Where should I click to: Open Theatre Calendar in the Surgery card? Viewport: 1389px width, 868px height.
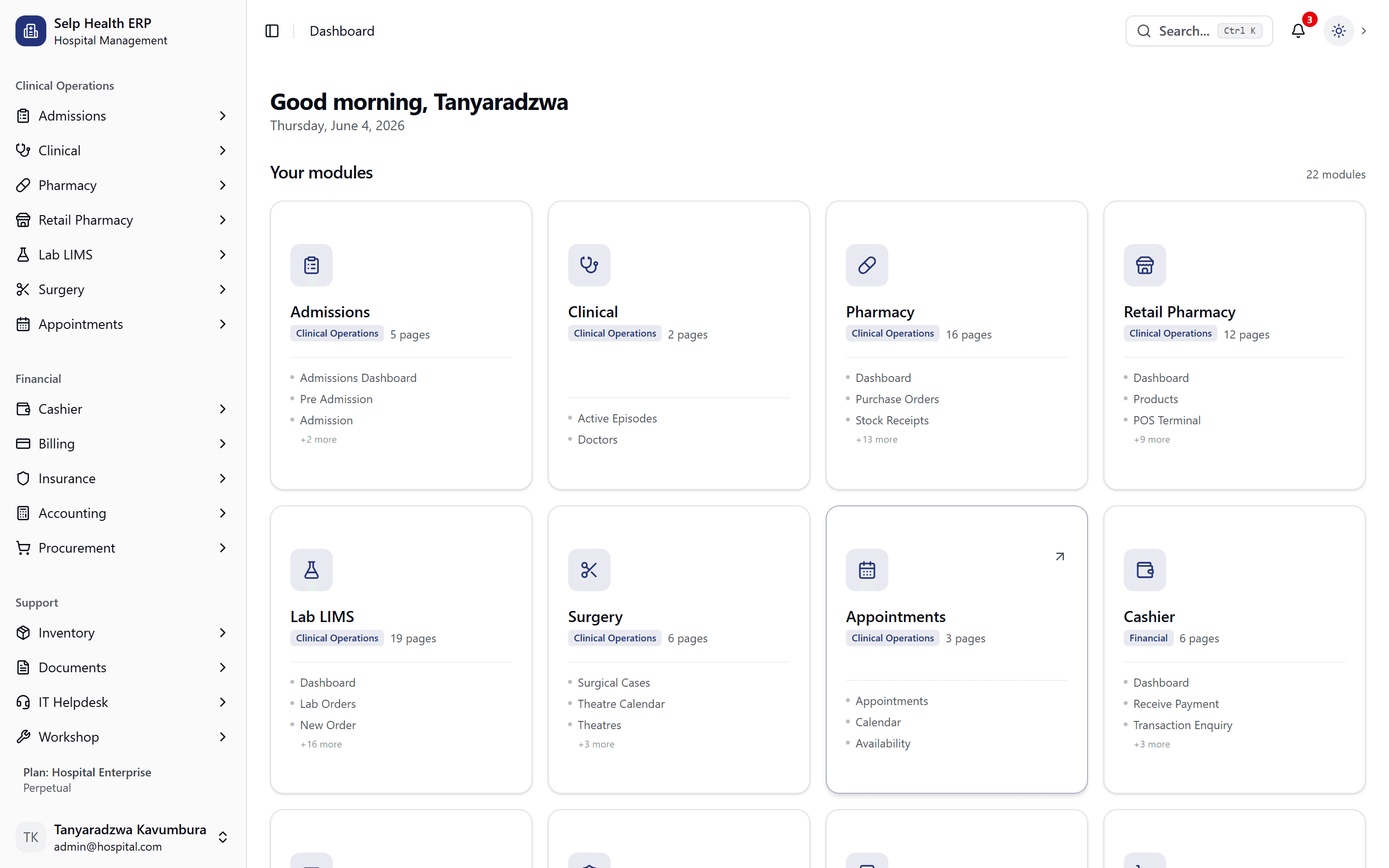[621, 704]
